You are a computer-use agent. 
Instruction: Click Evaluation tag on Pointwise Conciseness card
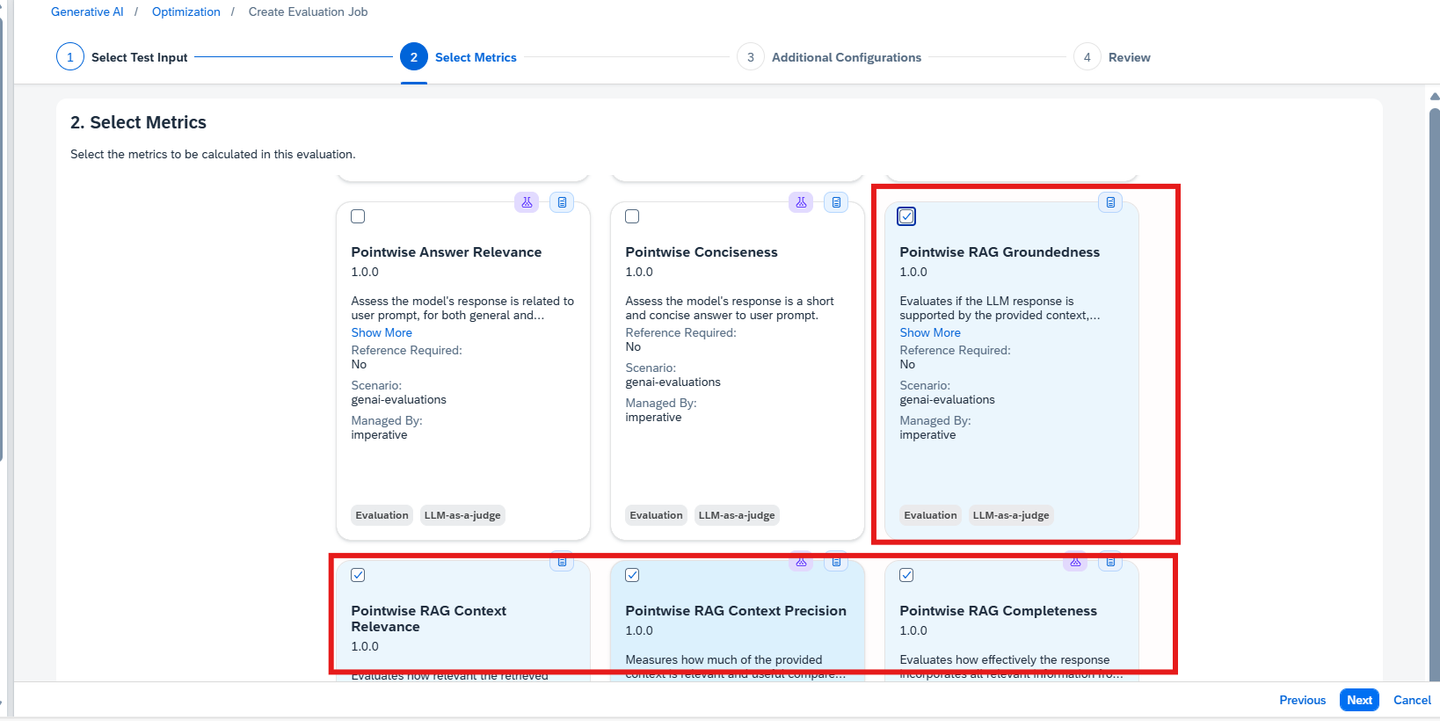pos(656,515)
